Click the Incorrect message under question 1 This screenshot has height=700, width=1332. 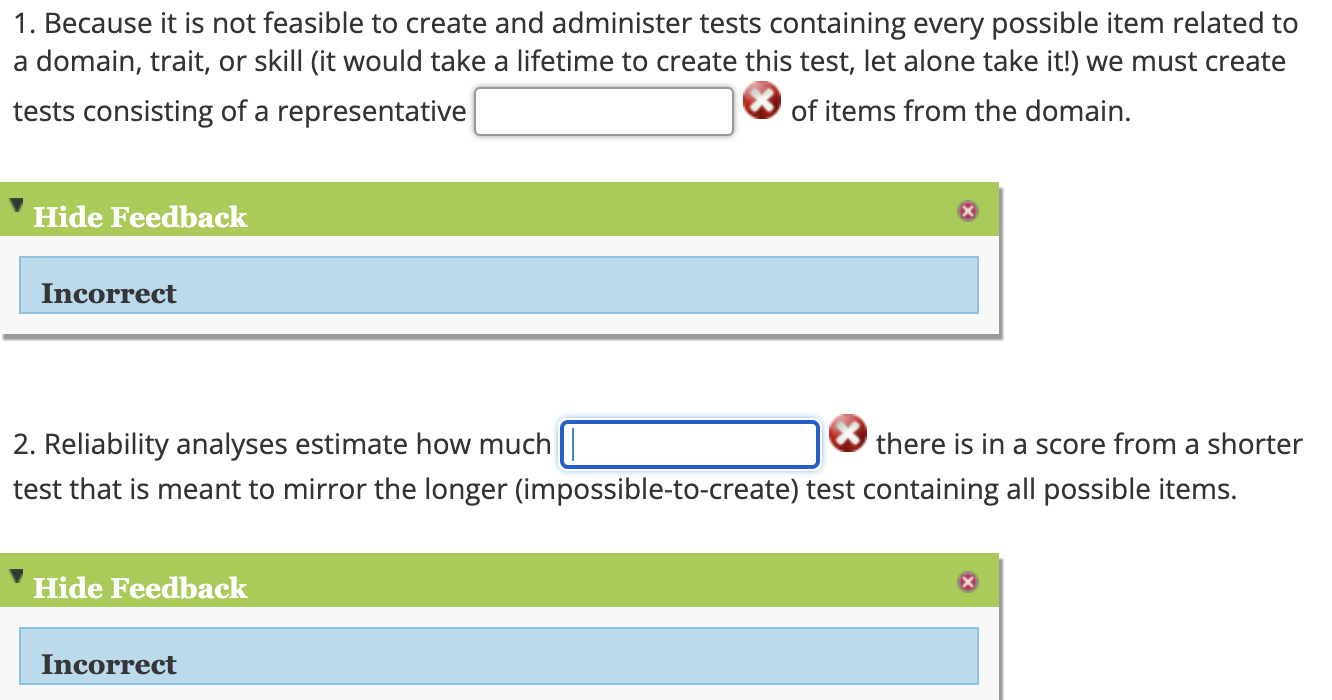pyautogui.click(x=108, y=293)
